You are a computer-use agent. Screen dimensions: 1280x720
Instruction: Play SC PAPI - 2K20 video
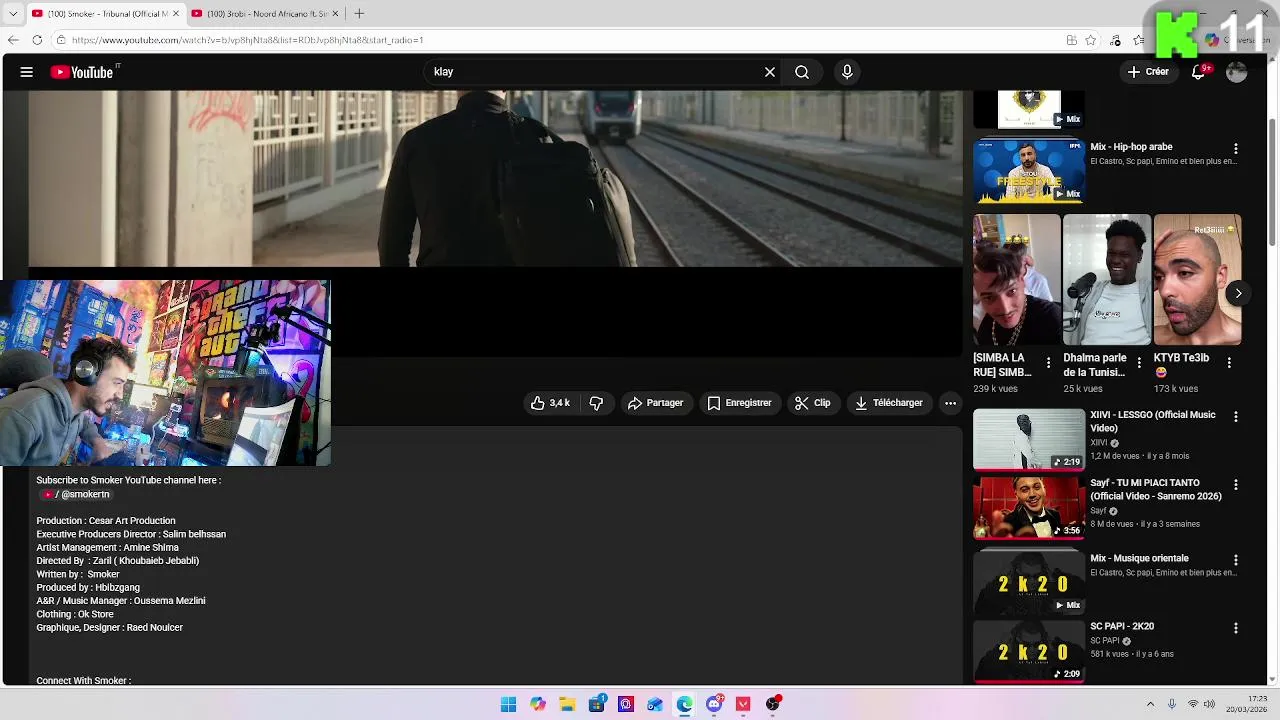1029,650
